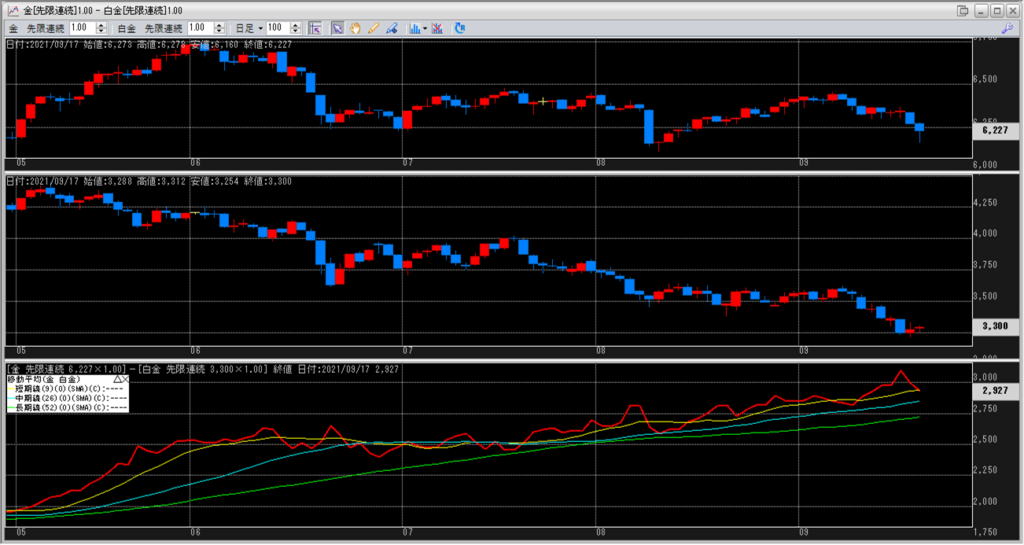This screenshot has width=1024, height=545.
Task: Click the gold multiplier 1.00 input field
Action: [82, 27]
